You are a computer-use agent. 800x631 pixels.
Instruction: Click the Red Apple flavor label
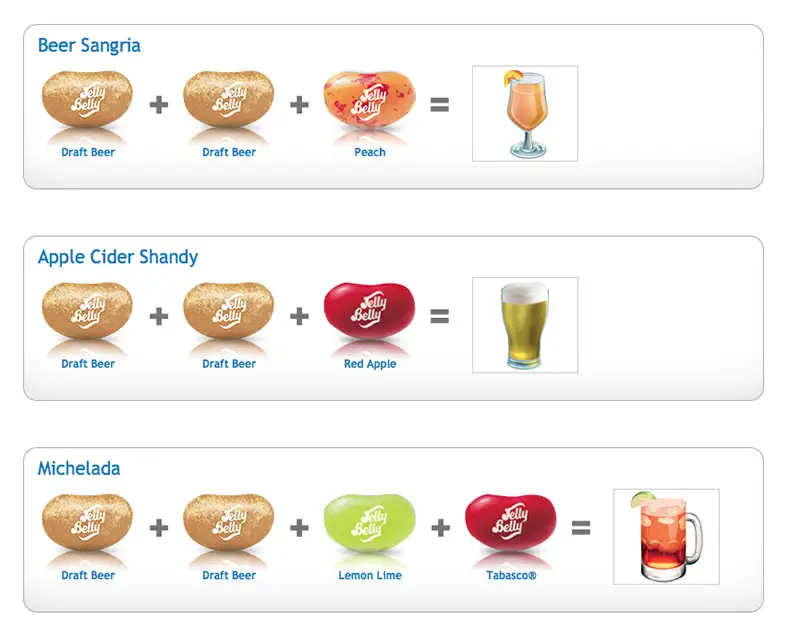click(x=370, y=364)
